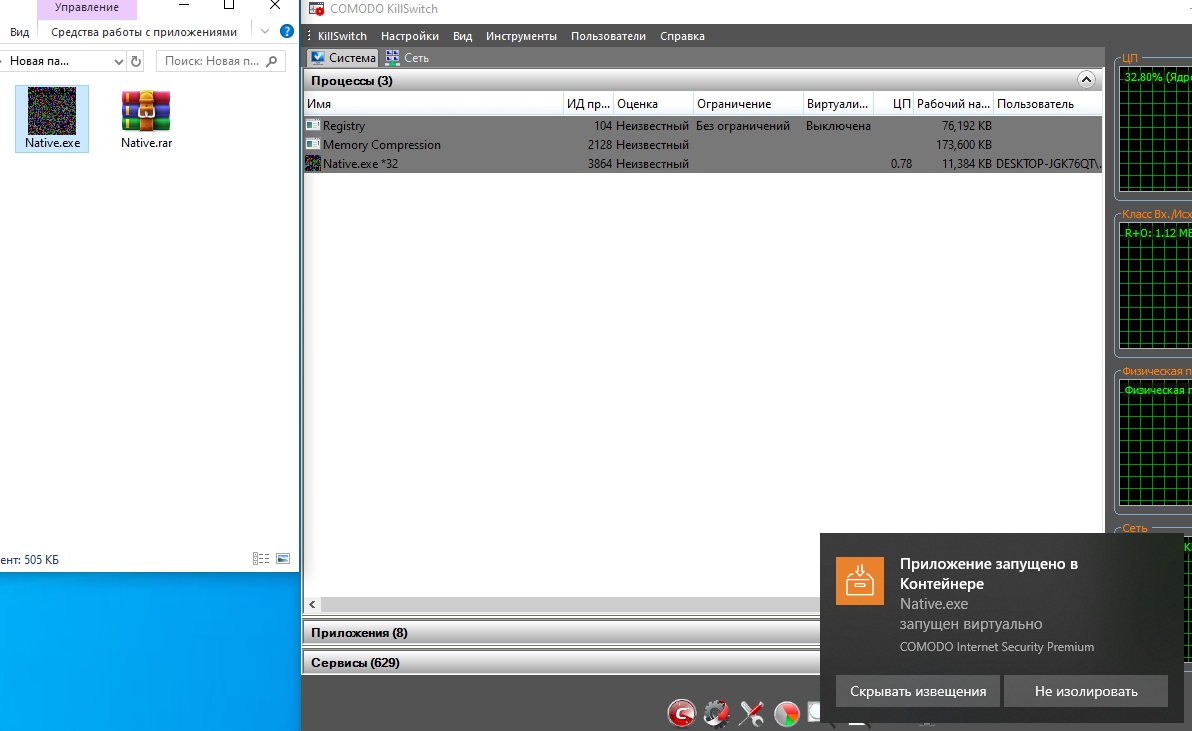Viewport: 1192px width, 731px height.
Task: Click the DESKTOP-JGK76QT user cell
Action: (x=1048, y=163)
